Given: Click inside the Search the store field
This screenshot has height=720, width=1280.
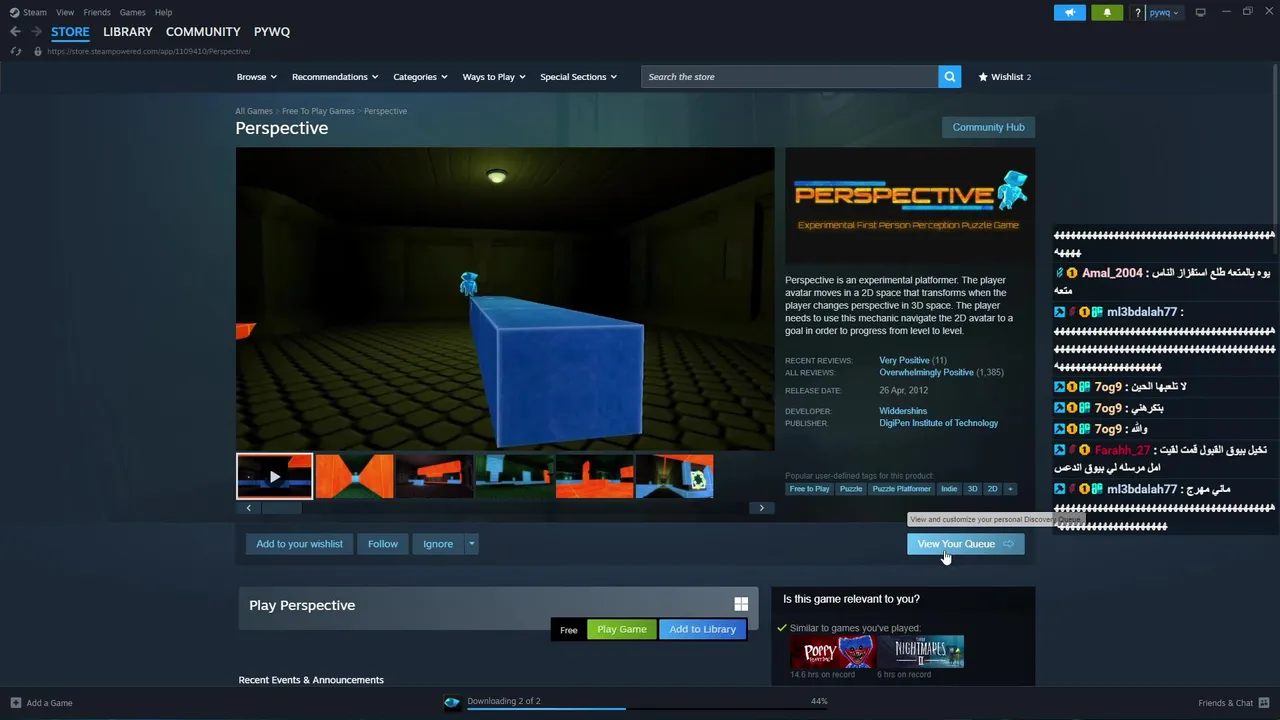Looking at the screenshot, I should (x=790, y=77).
